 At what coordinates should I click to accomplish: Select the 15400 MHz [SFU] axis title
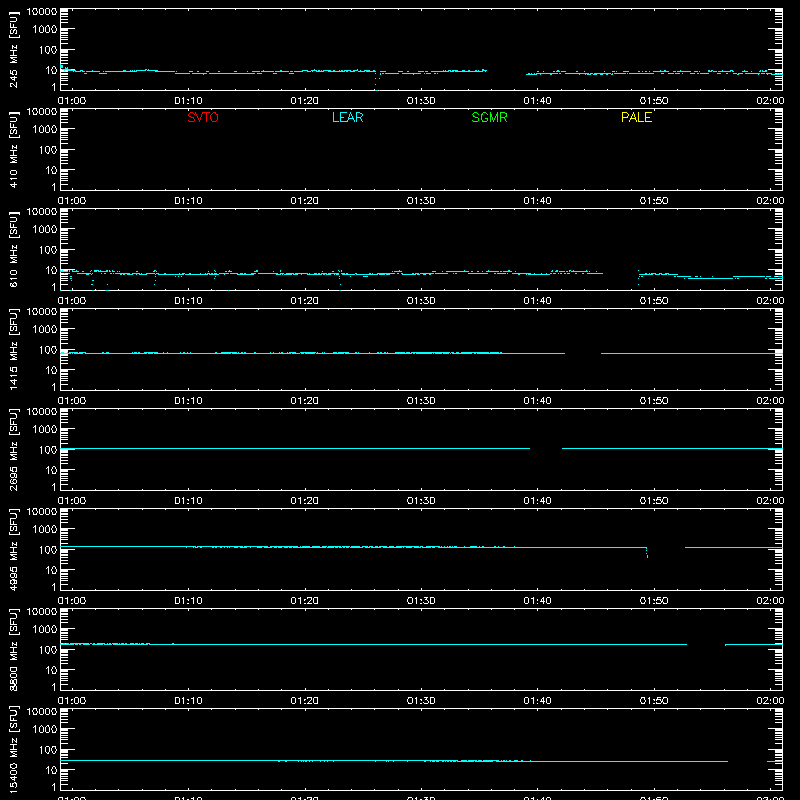coord(13,749)
